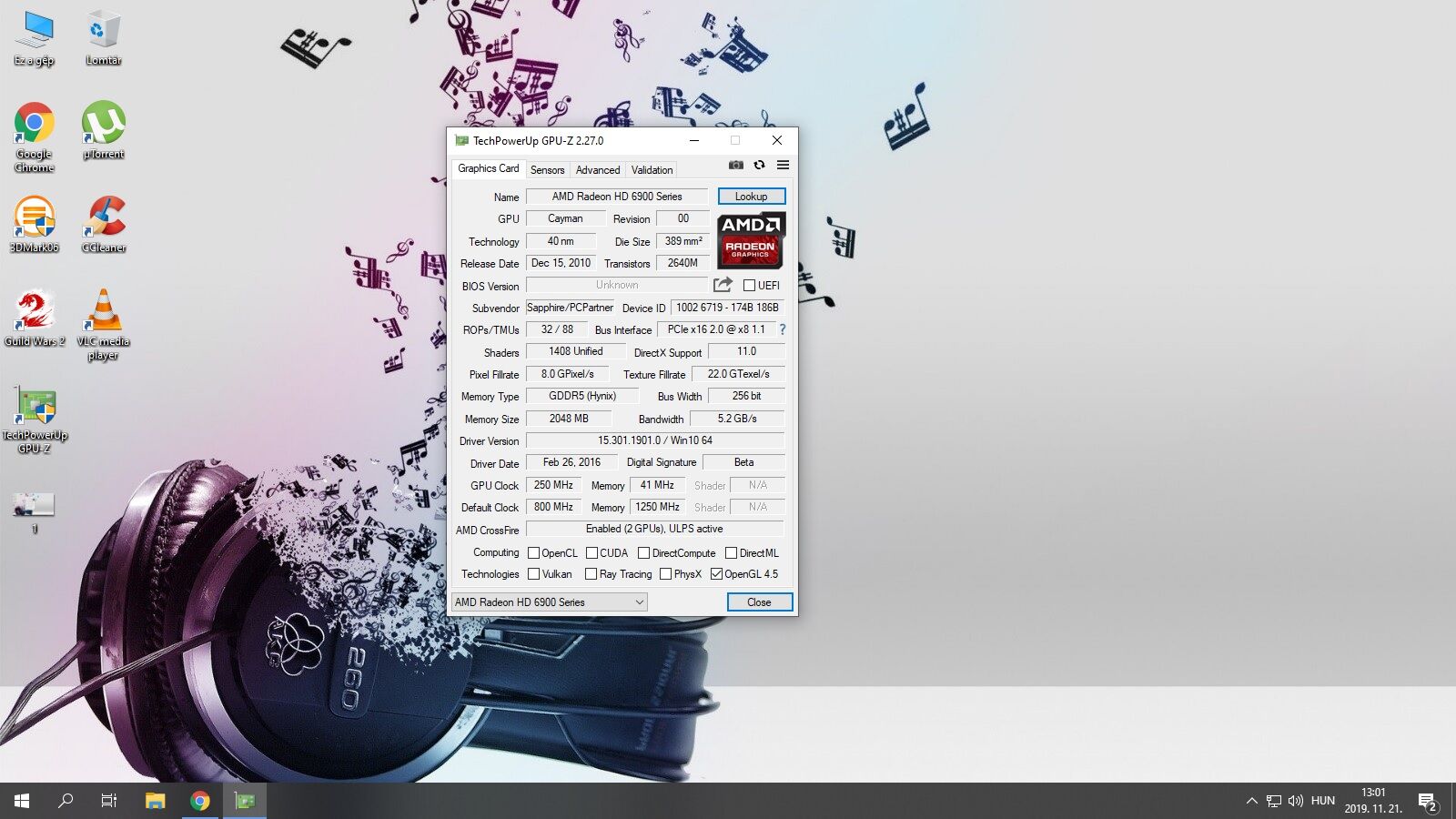Select VLC media player desktop shortcut

tap(104, 325)
